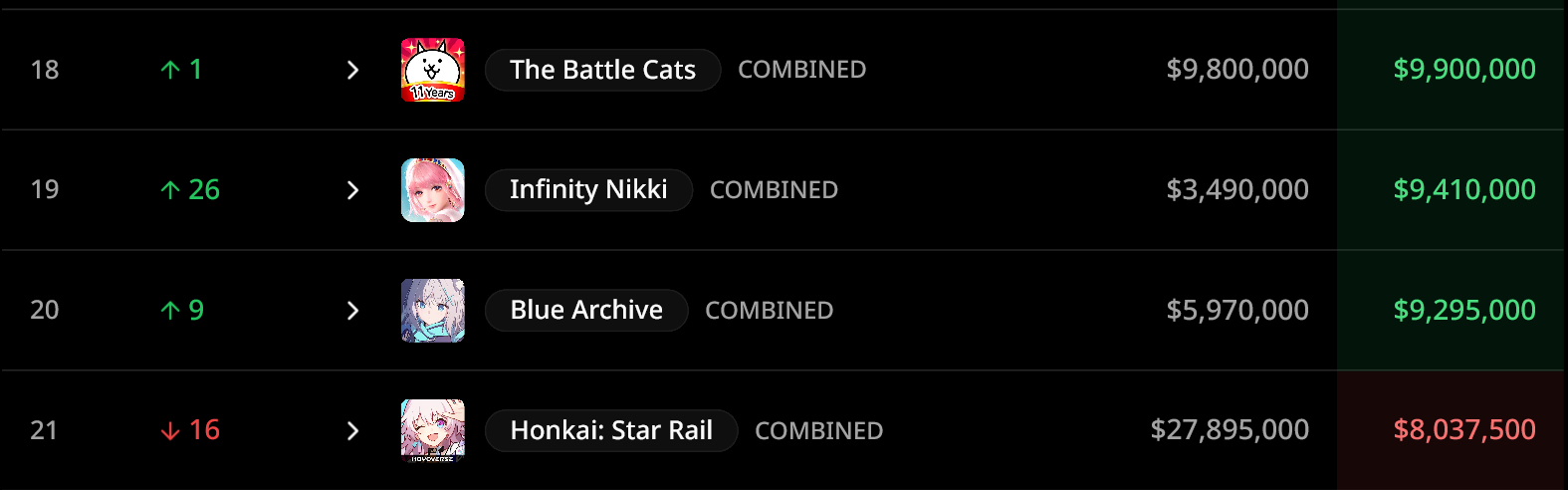
Task: Click the $9,900,000 revenue value
Action: coord(1464,70)
